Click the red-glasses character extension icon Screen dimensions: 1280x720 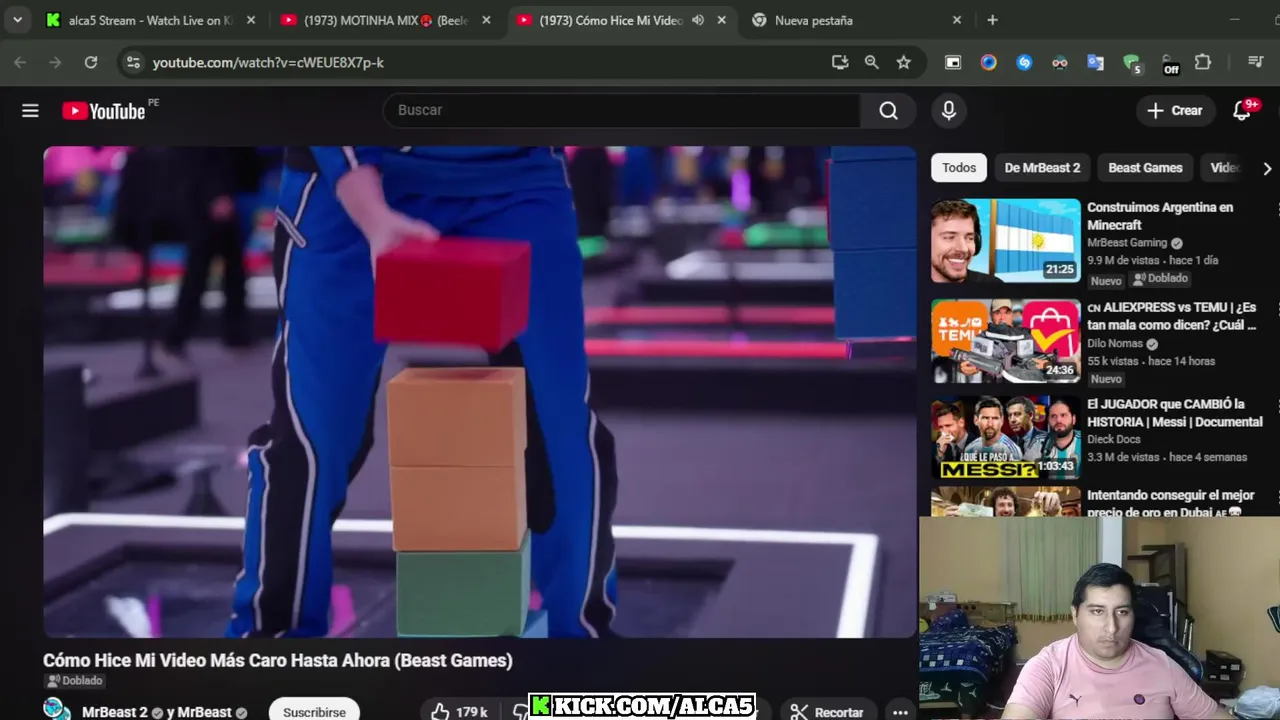[x=1060, y=62]
